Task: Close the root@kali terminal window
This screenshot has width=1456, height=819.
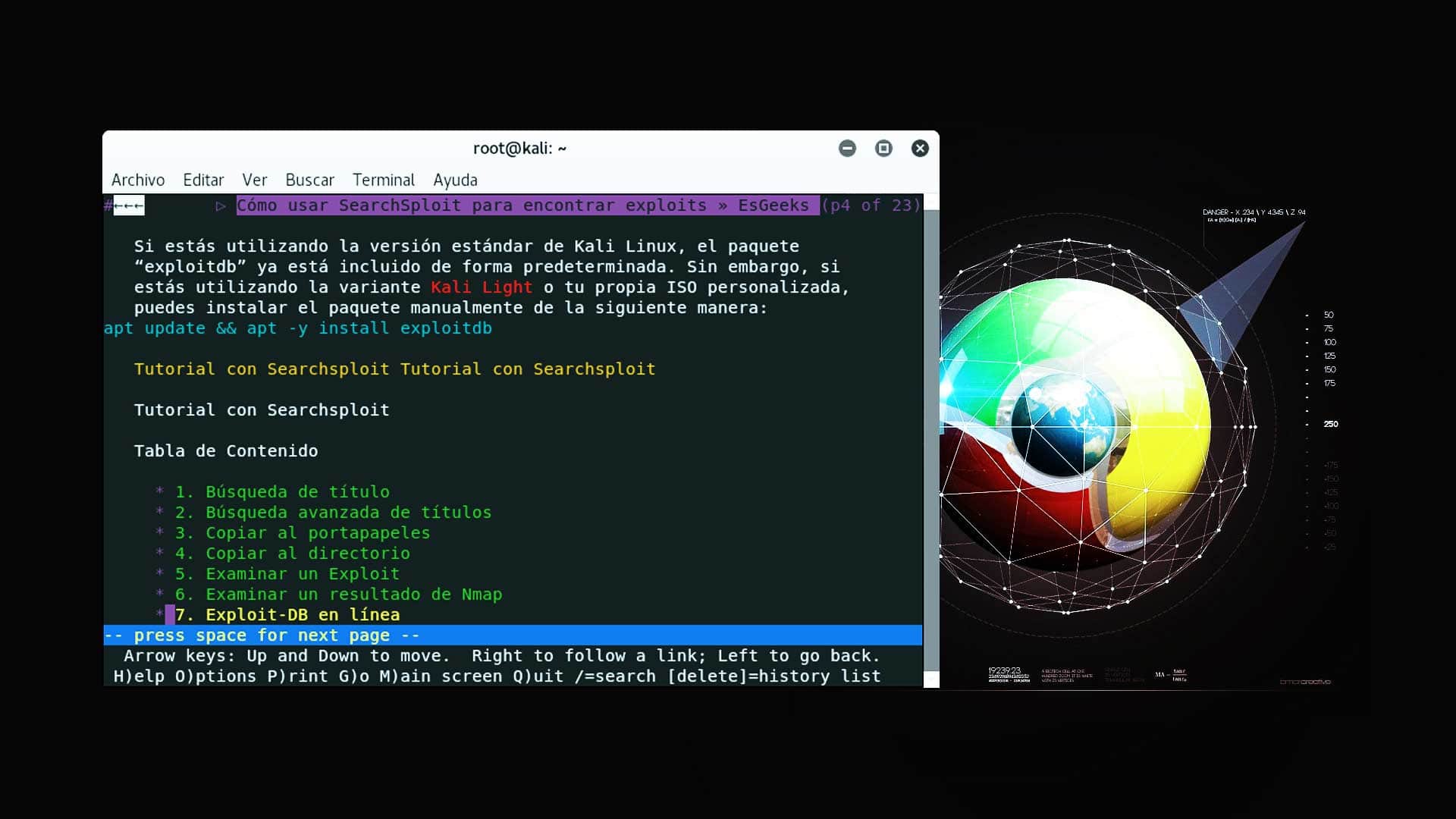Action: click(920, 149)
